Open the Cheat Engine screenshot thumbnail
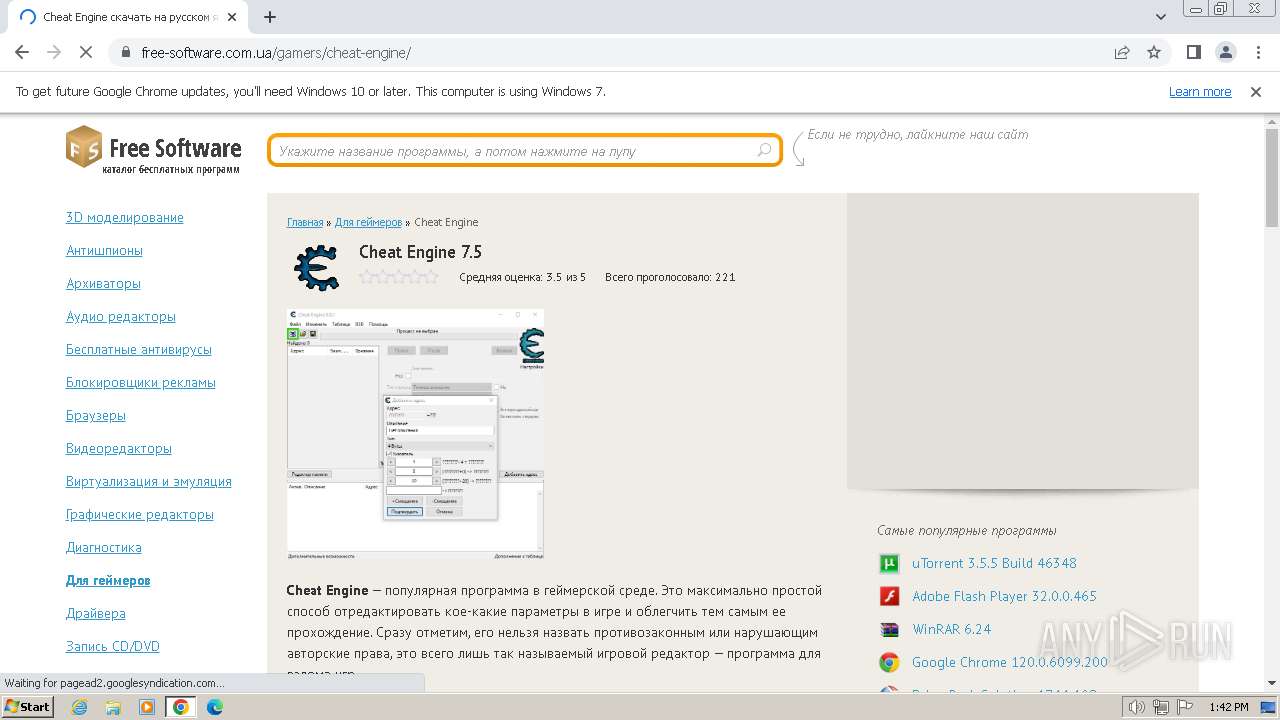1280x720 pixels. pyautogui.click(x=415, y=434)
